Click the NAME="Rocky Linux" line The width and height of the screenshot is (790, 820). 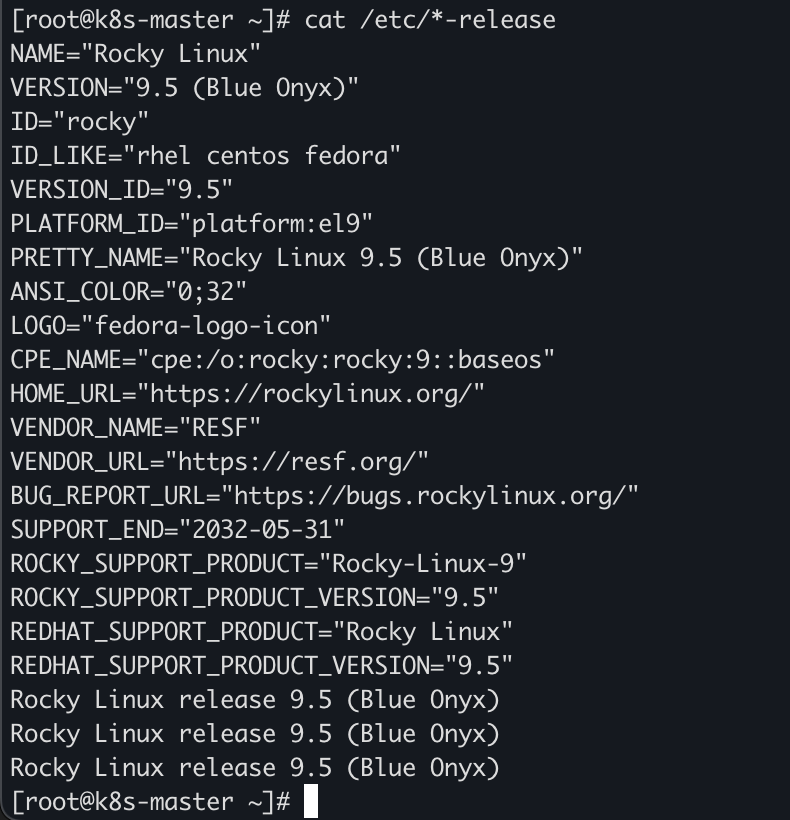(135, 54)
